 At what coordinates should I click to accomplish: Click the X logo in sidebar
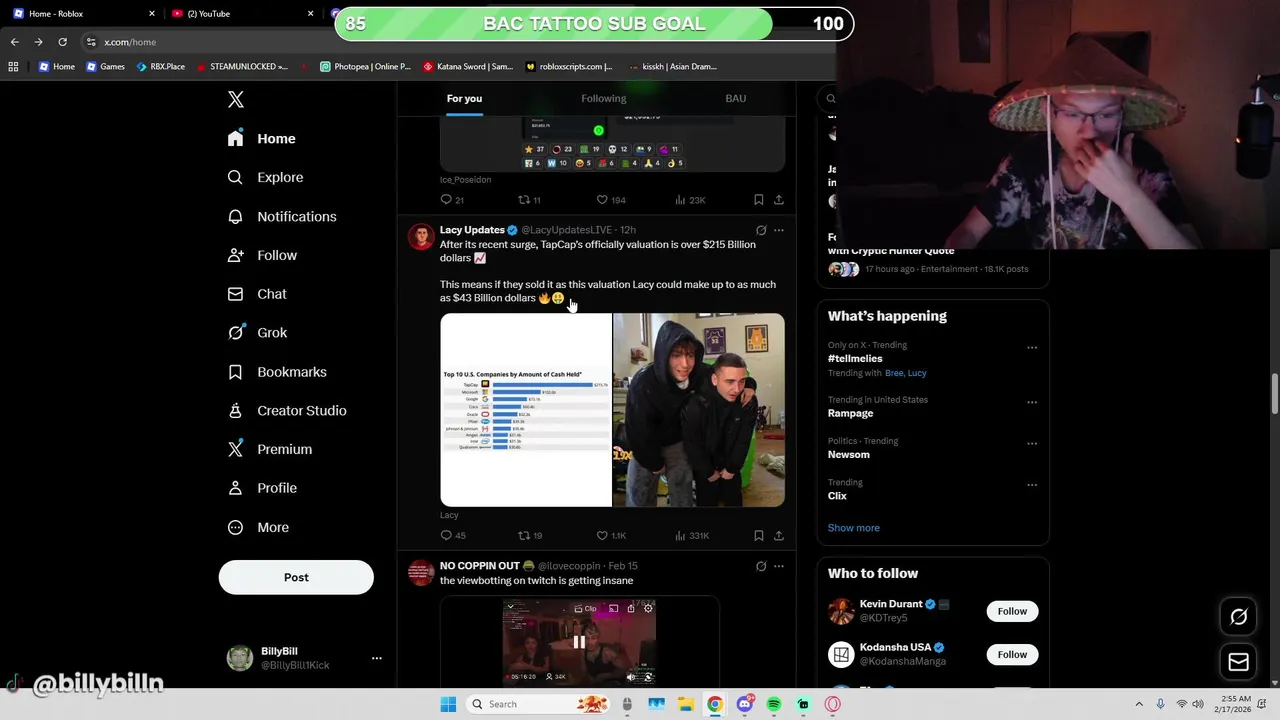[236, 99]
